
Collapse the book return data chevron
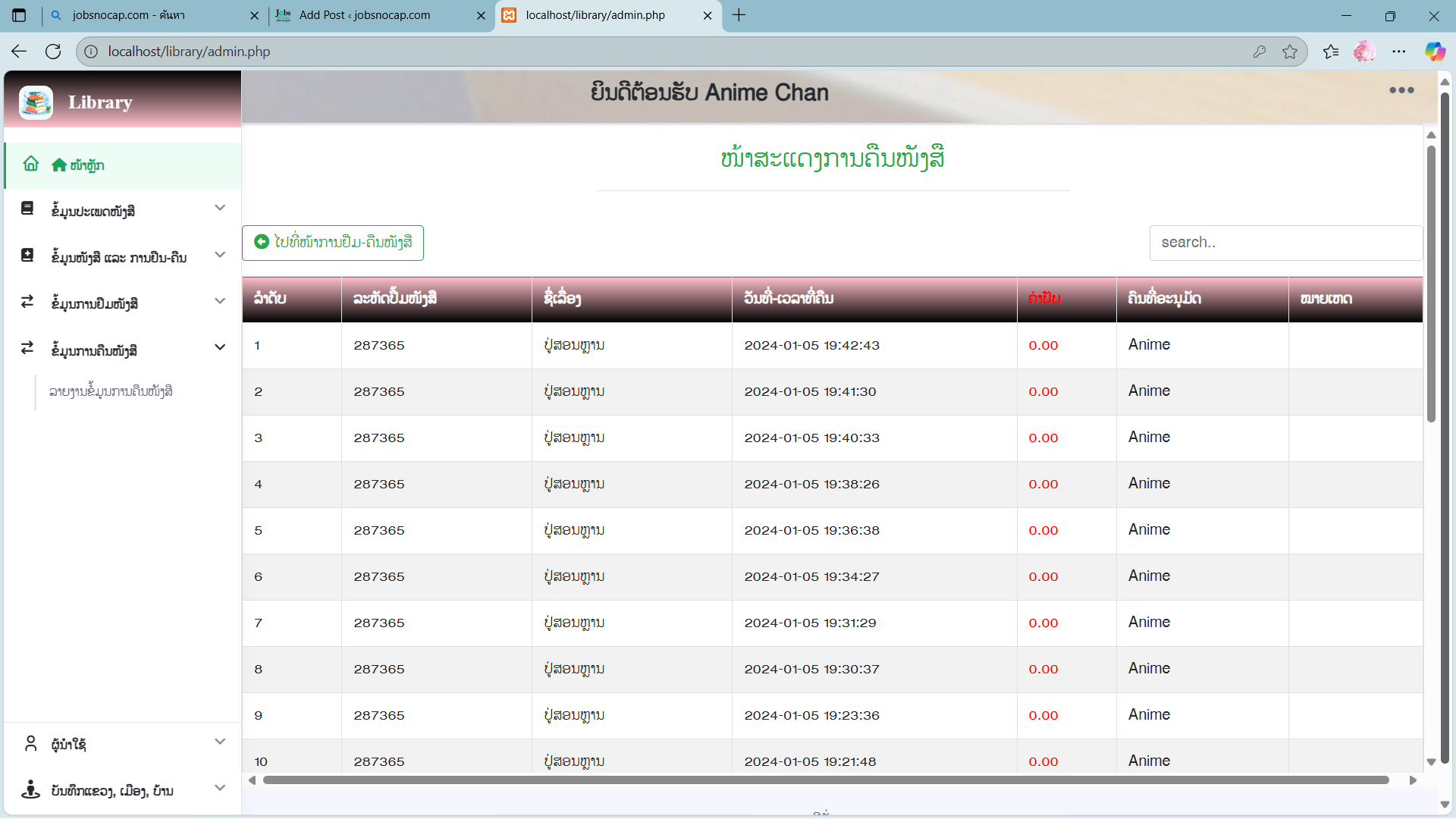[220, 347]
